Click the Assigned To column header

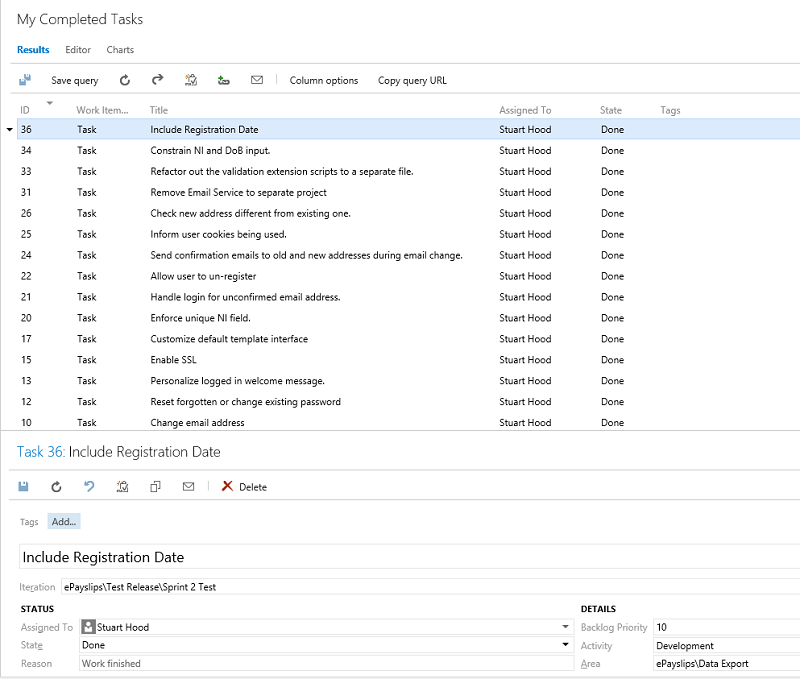(525, 110)
